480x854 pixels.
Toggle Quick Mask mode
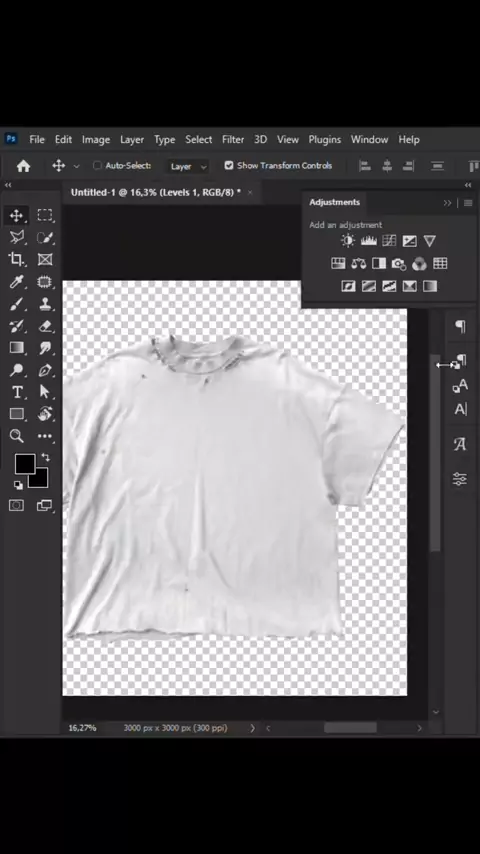tap(16, 505)
